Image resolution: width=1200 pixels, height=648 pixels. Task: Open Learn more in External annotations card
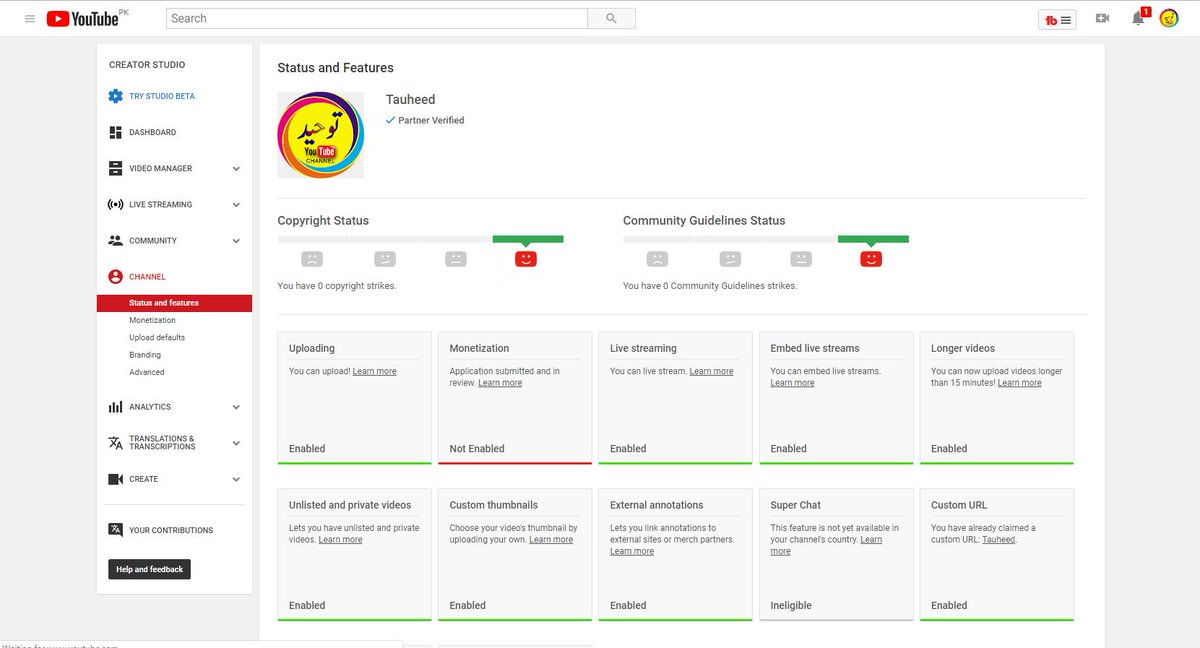click(632, 551)
